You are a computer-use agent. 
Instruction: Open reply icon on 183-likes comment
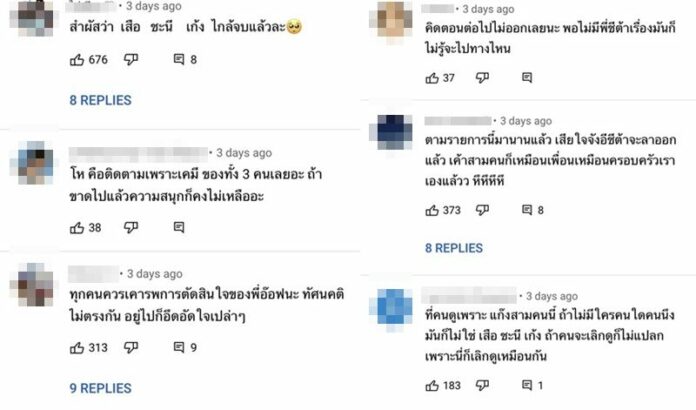tap(527, 385)
